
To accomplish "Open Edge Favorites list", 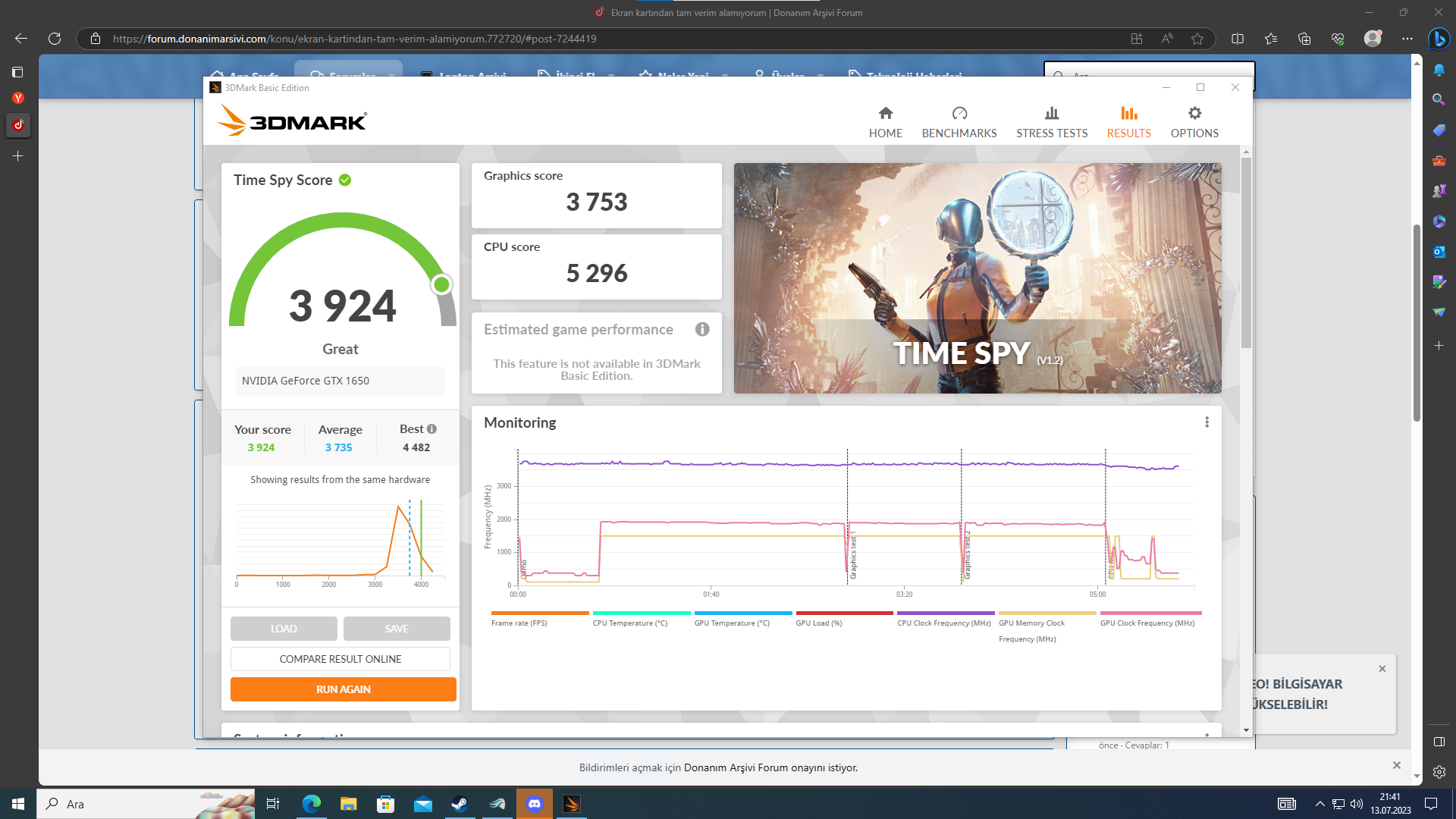I will coord(1270,39).
